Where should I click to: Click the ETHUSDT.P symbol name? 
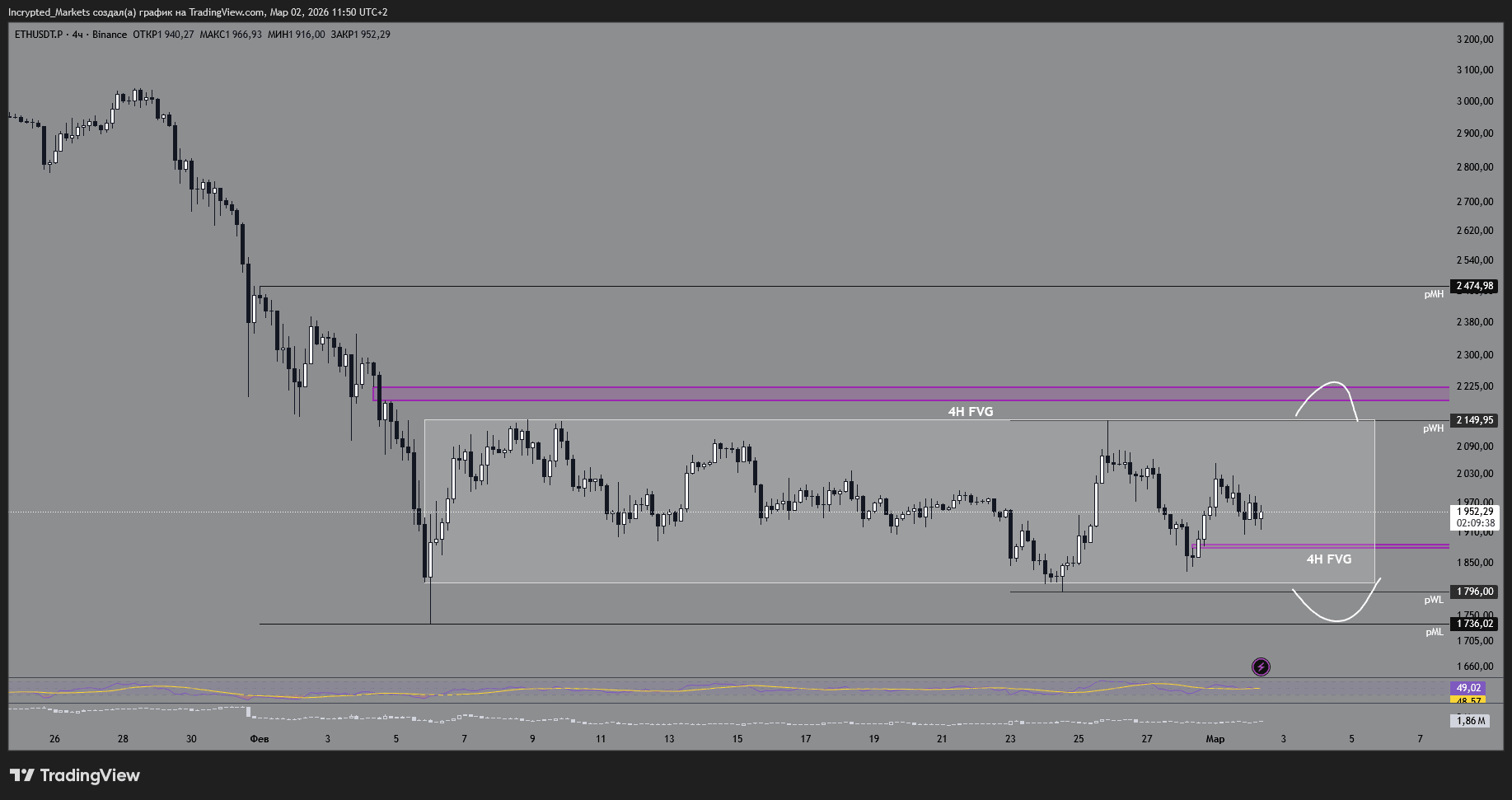39,35
